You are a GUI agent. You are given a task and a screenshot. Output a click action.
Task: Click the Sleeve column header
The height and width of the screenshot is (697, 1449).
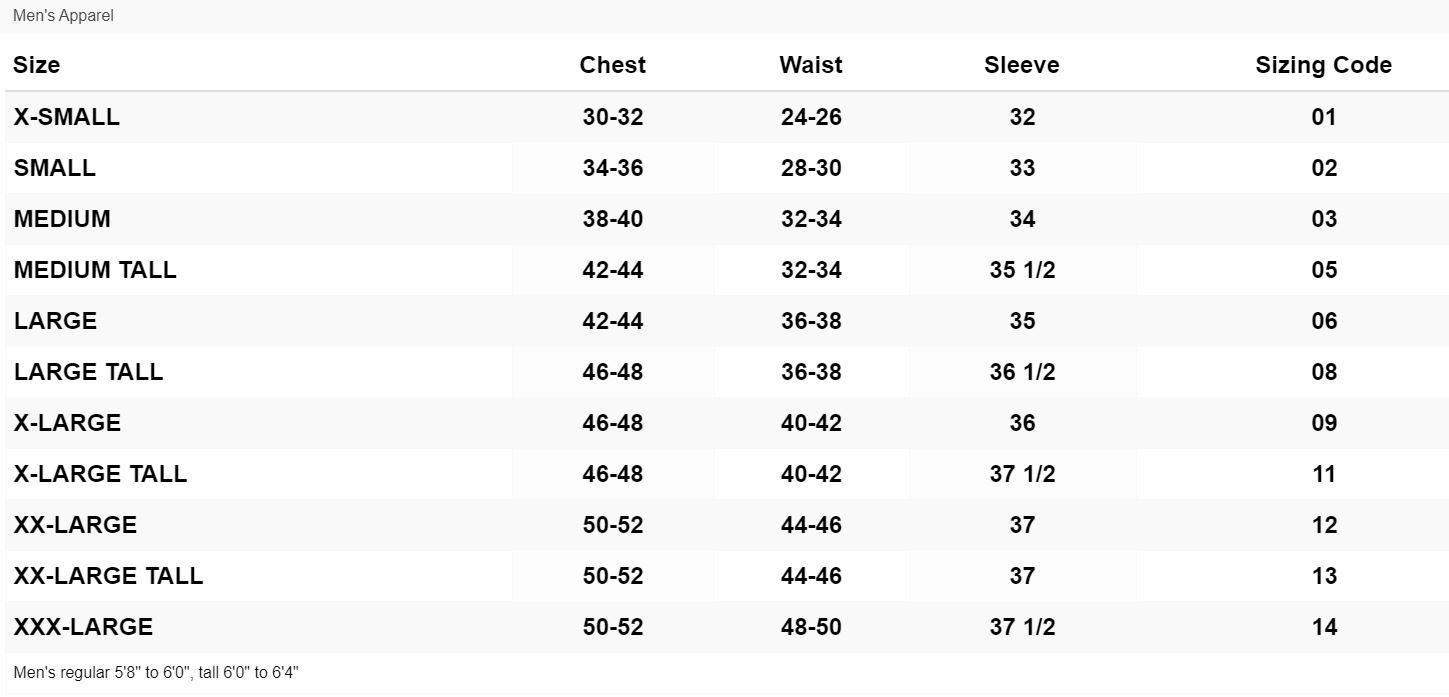[x=1021, y=65]
